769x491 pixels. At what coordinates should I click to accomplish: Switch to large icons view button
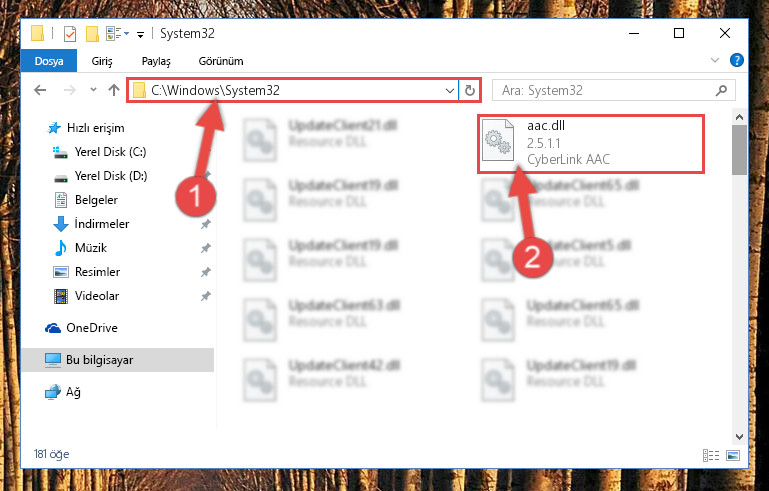tap(733, 456)
